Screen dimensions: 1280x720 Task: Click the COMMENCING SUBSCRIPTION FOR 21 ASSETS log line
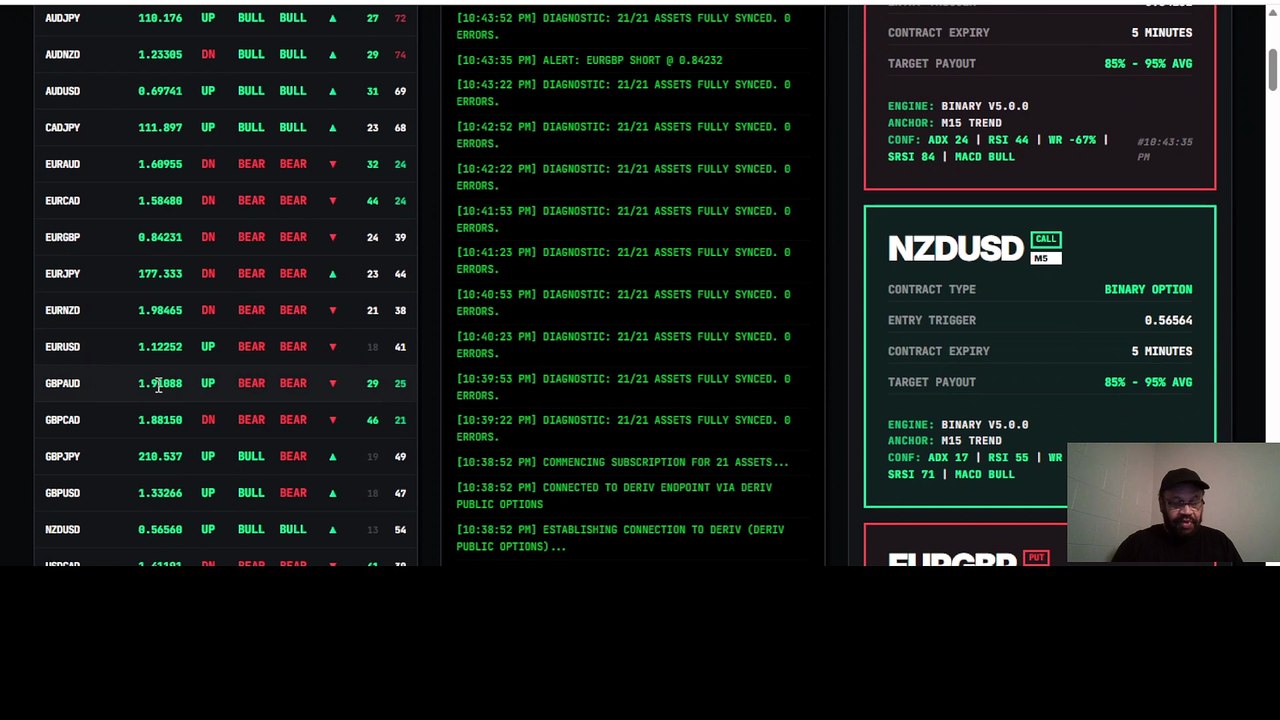(622, 462)
